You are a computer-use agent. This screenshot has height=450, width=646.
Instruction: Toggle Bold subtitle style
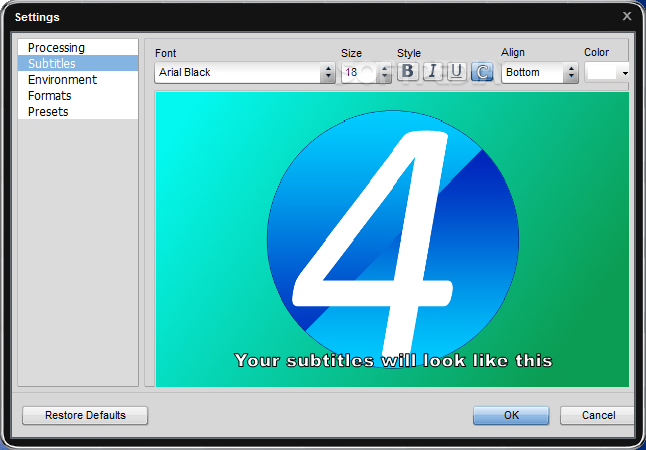(x=408, y=72)
